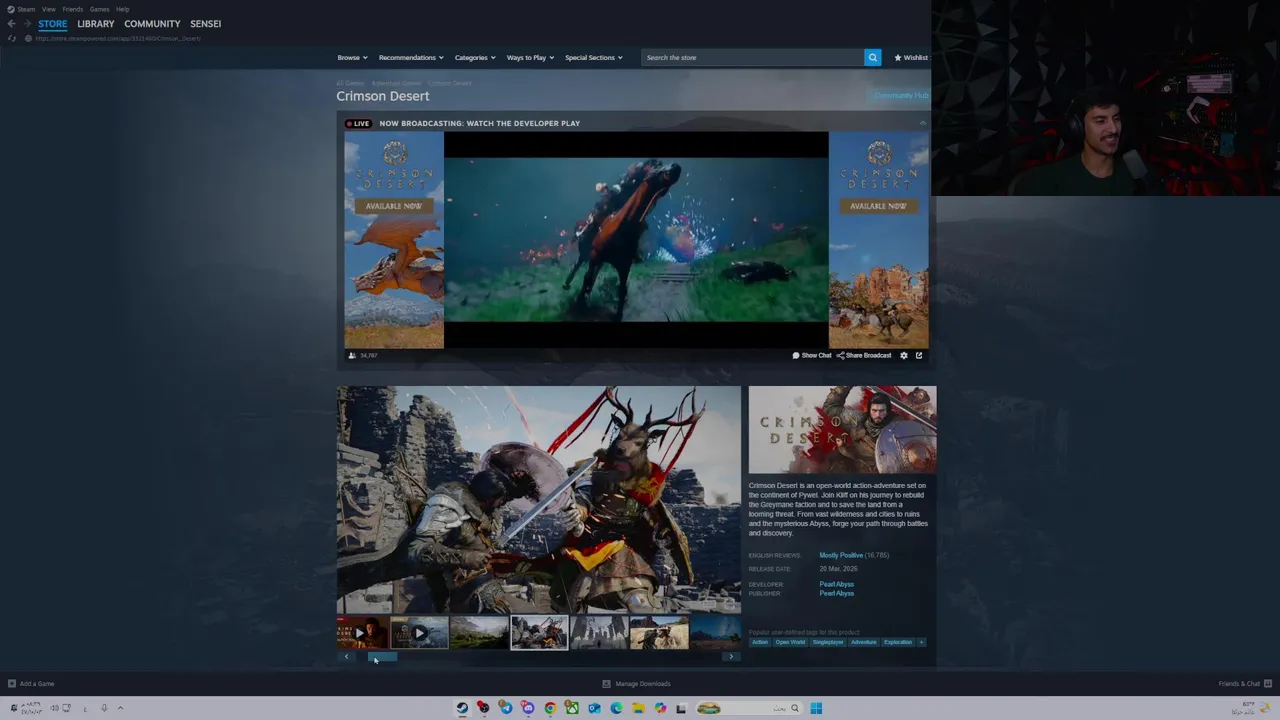Open Microsoft Edge from the taskbar
1280x720 pixels.
(x=616, y=708)
